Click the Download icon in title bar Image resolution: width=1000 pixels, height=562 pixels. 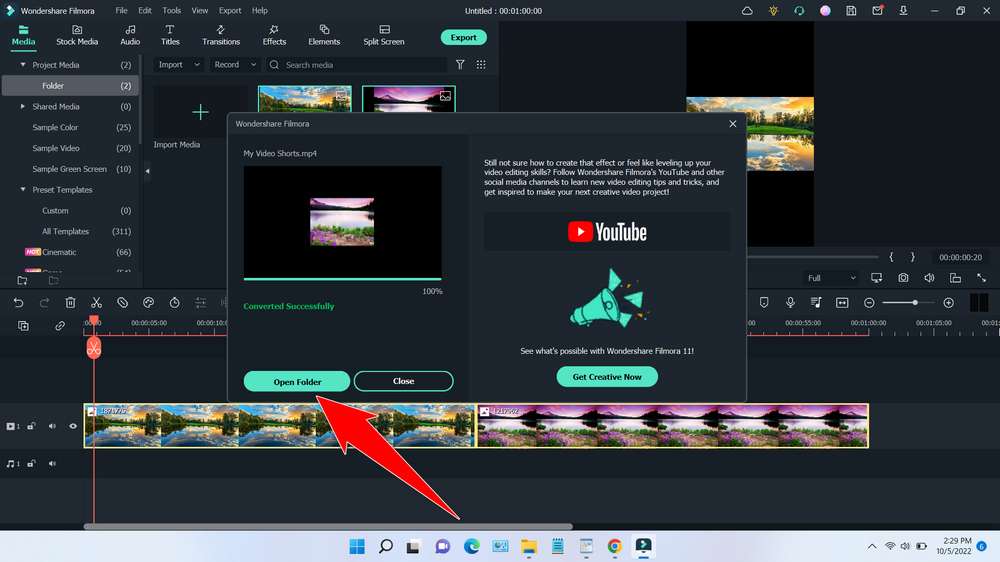coord(903,11)
